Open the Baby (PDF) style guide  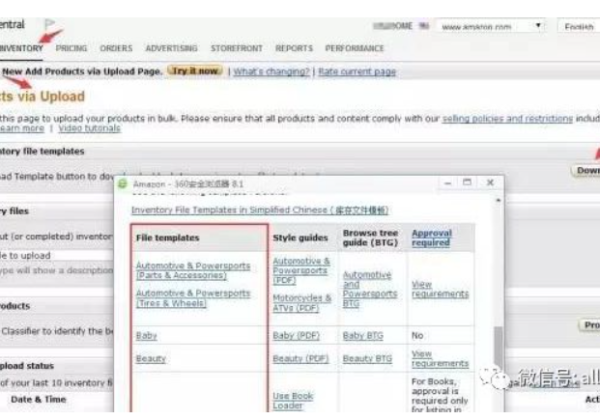(296, 335)
